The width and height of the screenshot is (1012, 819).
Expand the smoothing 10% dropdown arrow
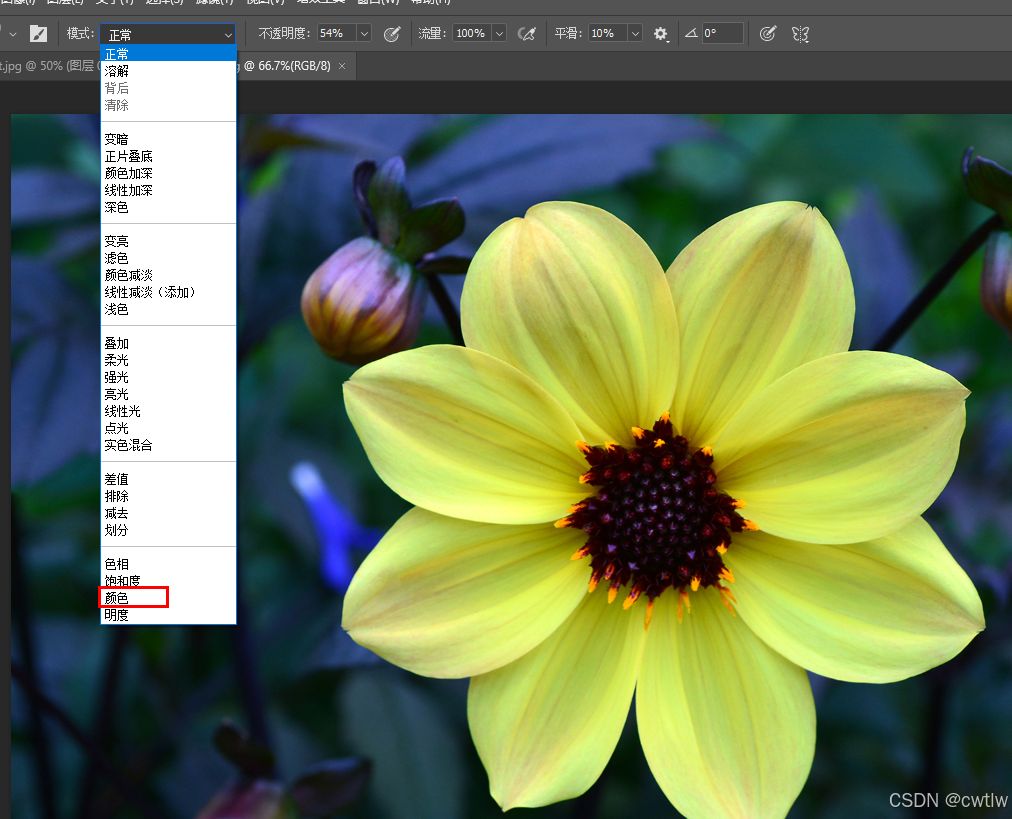[635, 34]
